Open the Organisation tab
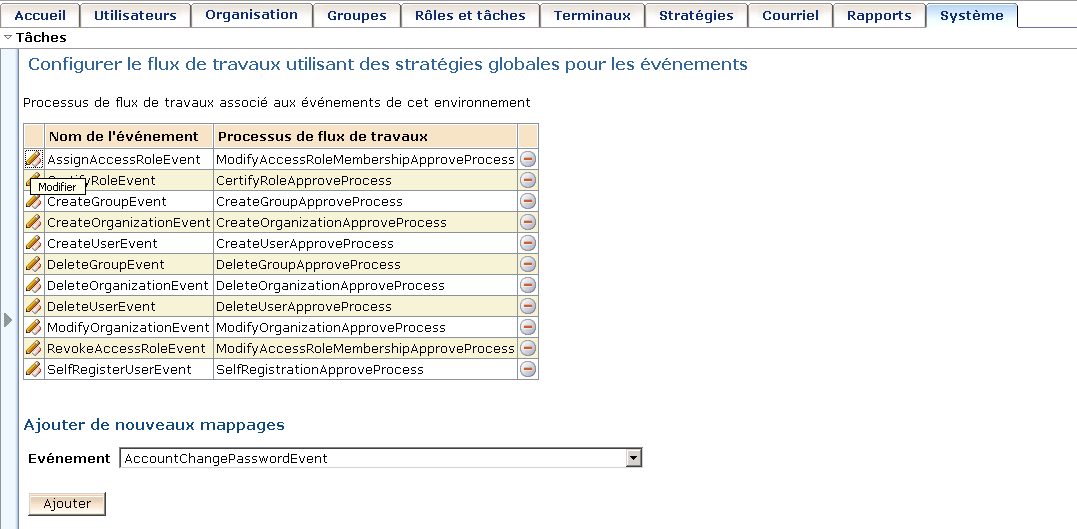Screen dimensions: 1077x529 pyautogui.click(x=251, y=15)
